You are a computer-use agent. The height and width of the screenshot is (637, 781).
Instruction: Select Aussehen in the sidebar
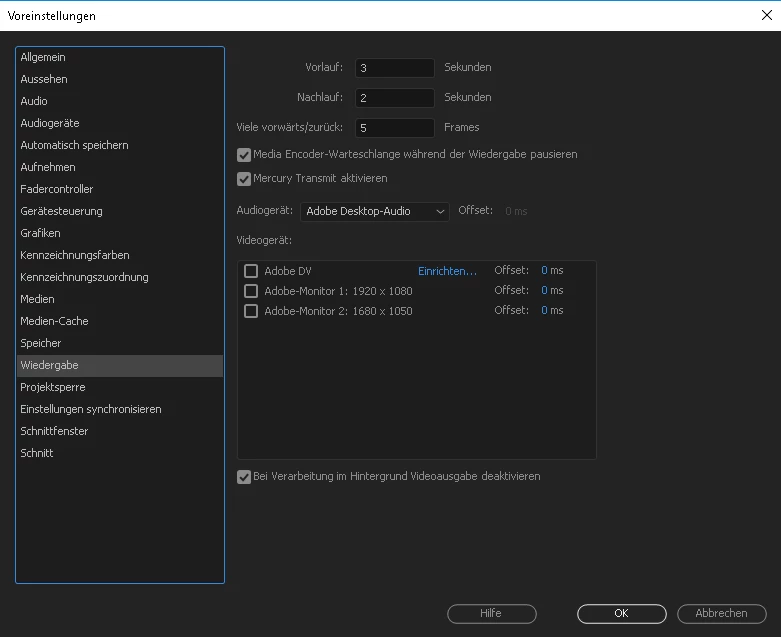[x=120, y=79]
